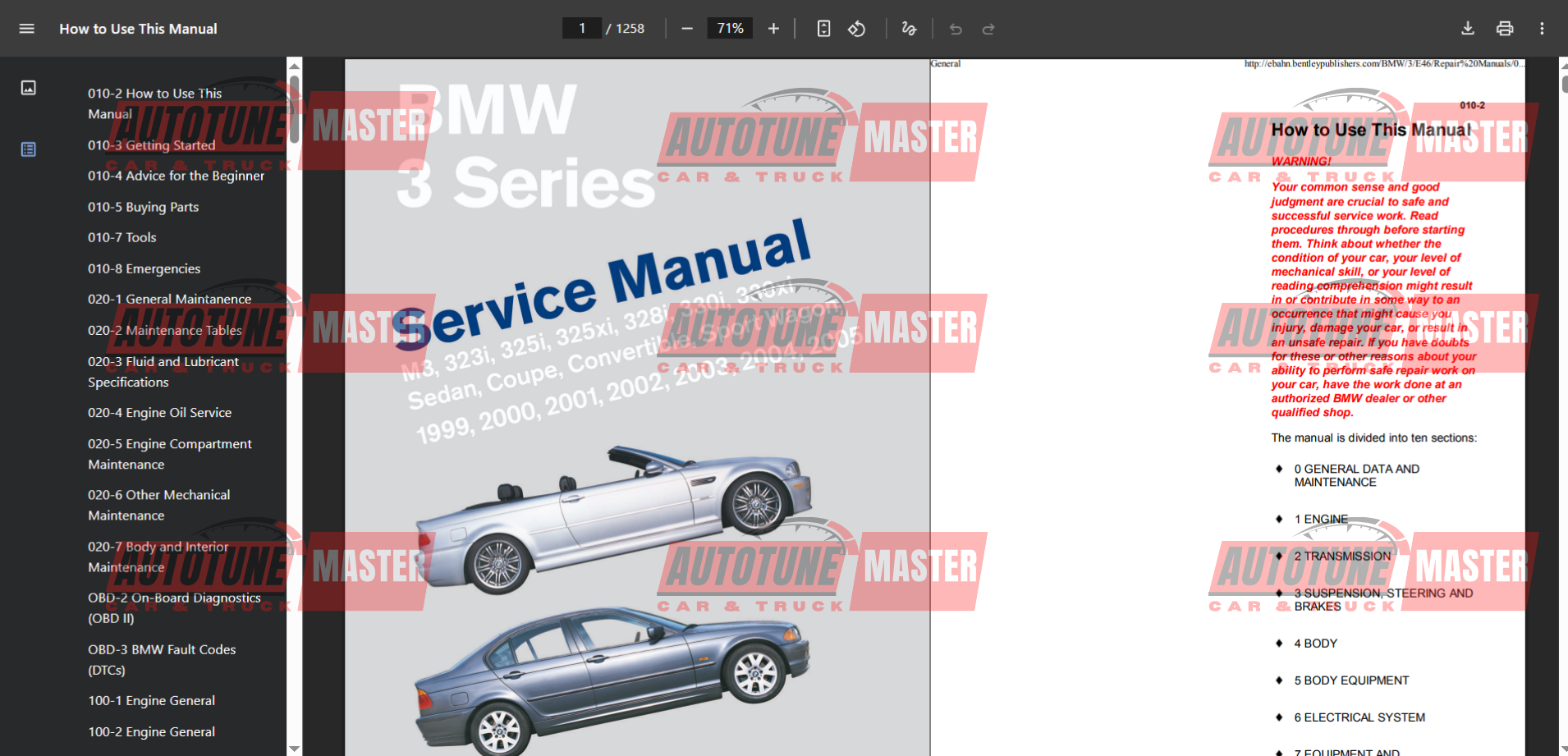Print the document
The image size is (1568, 756).
click(x=1505, y=29)
